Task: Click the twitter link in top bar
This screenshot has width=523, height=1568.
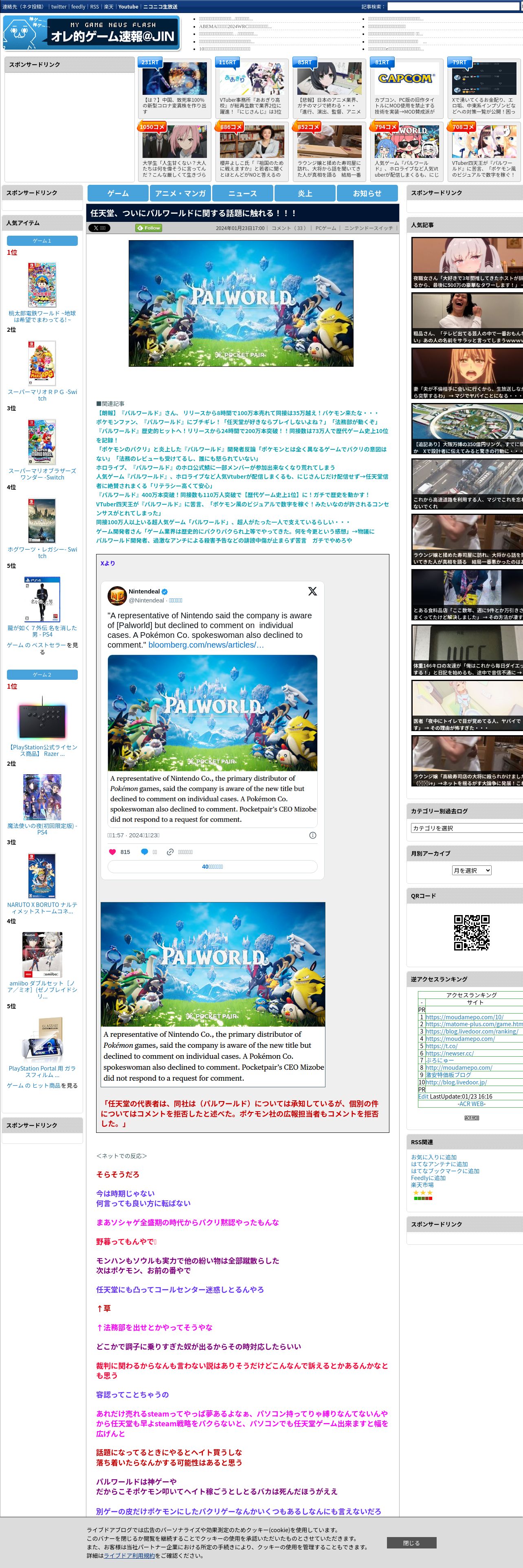Action: click(x=58, y=7)
